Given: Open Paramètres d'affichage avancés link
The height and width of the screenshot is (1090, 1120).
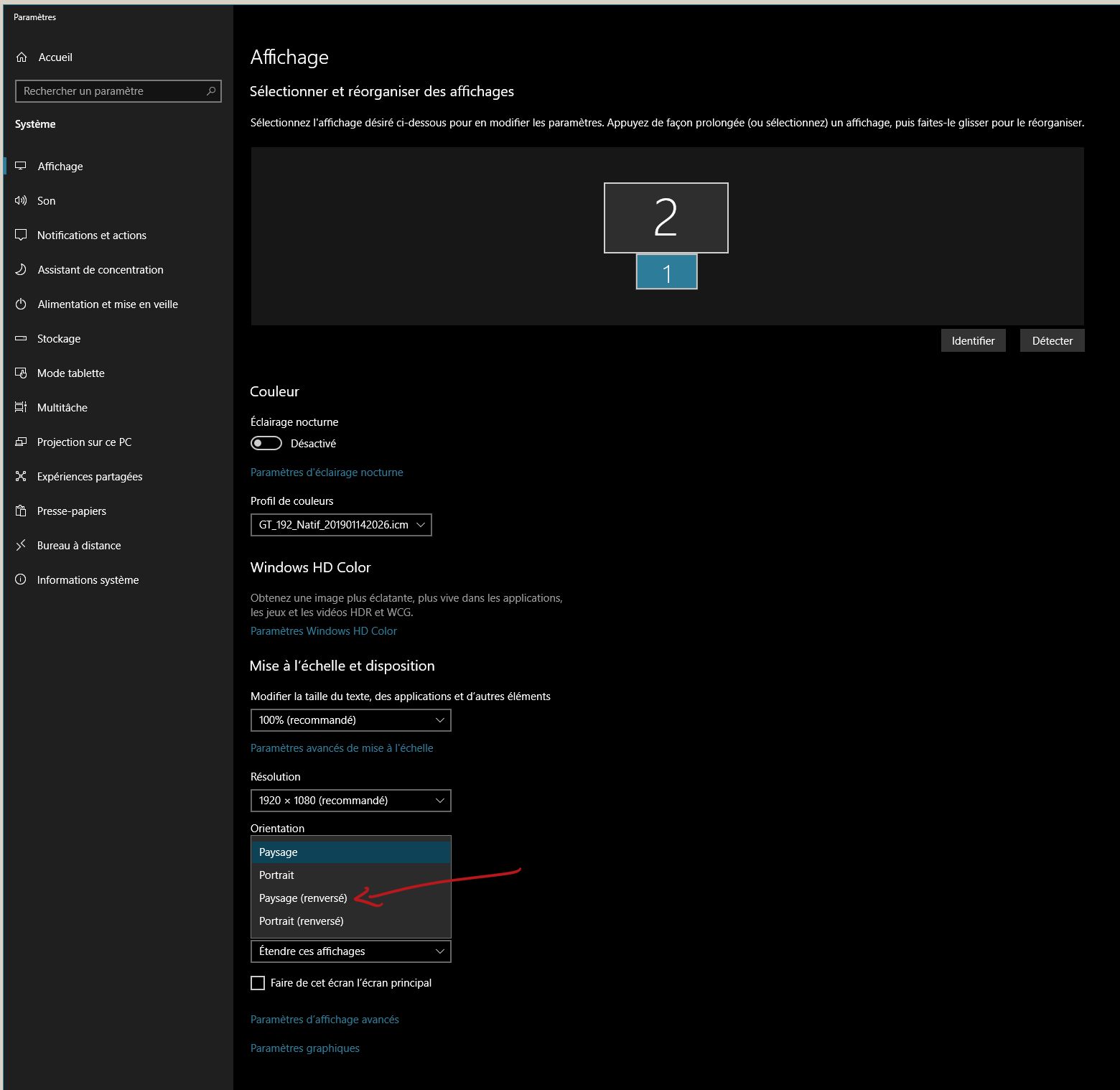Looking at the screenshot, I should pyautogui.click(x=325, y=1020).
